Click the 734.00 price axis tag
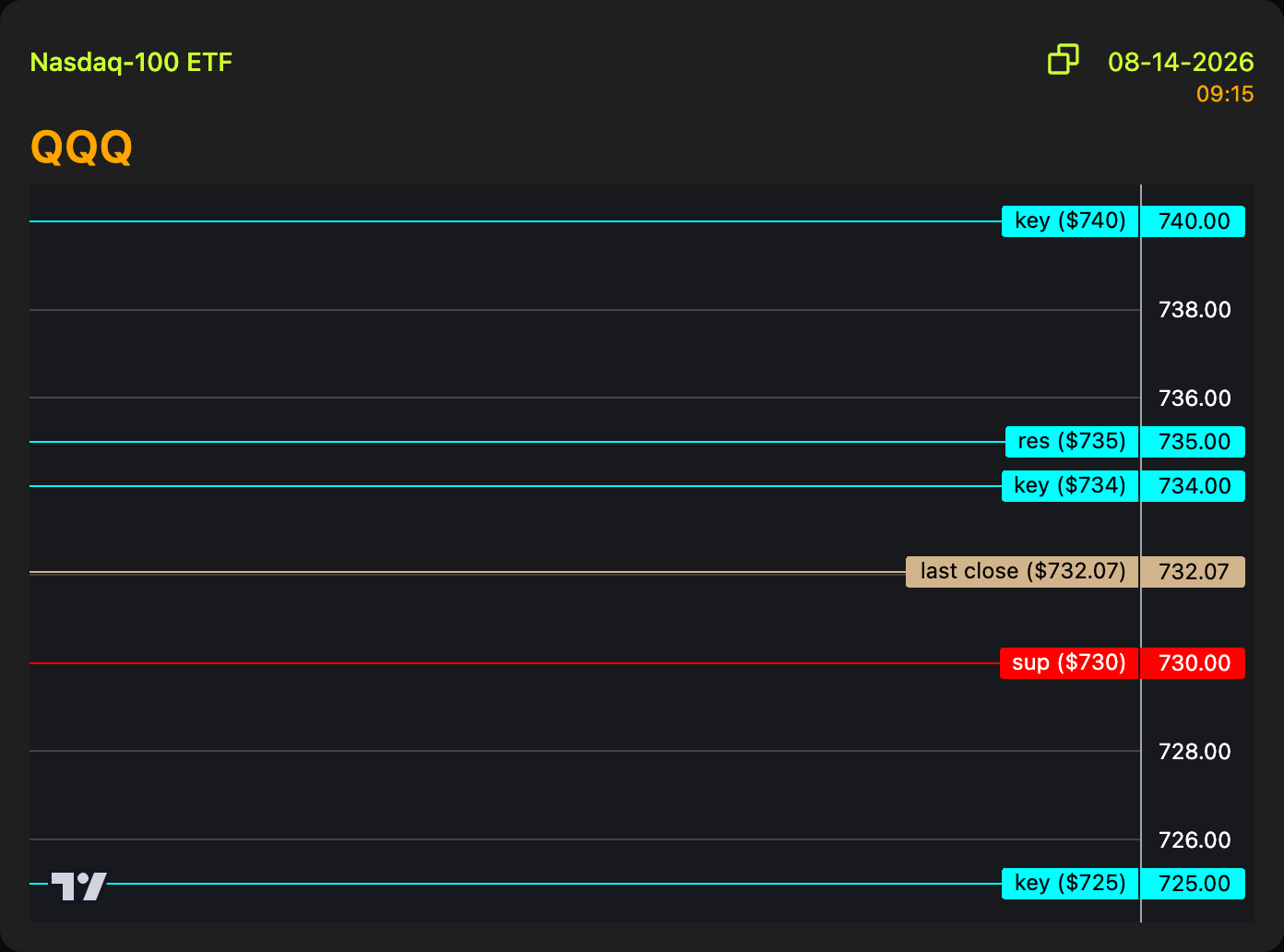Screen dimensions: 1284x952 [1194, 486]
